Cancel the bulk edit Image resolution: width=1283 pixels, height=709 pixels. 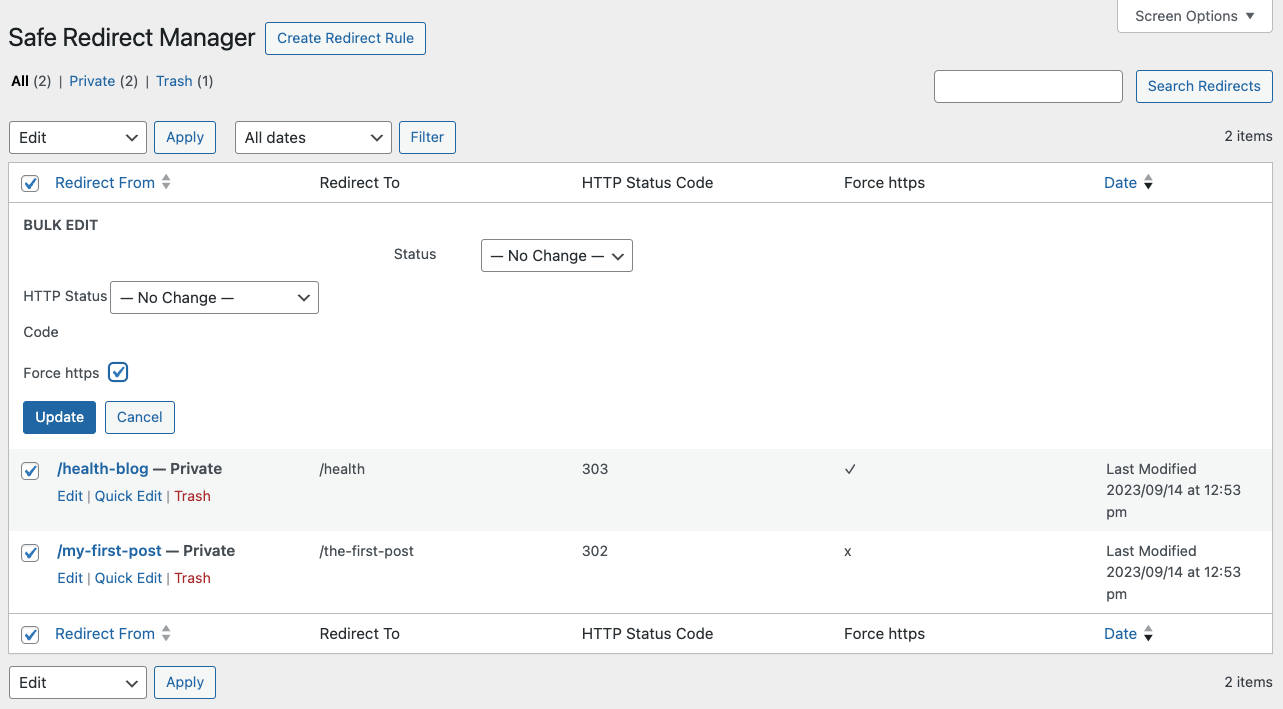click(x=139, y=417)
